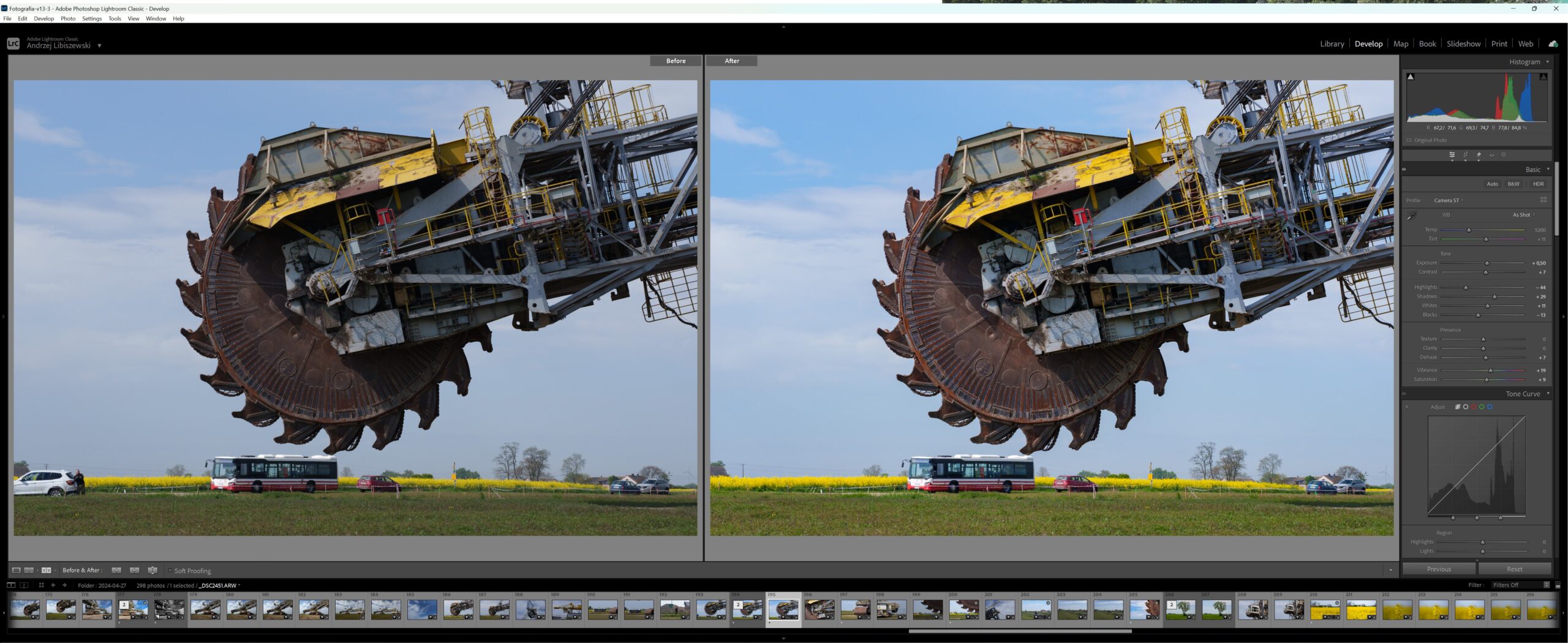Select the Crop Overlay tool
Viewport: 1568px width, 643px height.
[x=1466, y=155]
